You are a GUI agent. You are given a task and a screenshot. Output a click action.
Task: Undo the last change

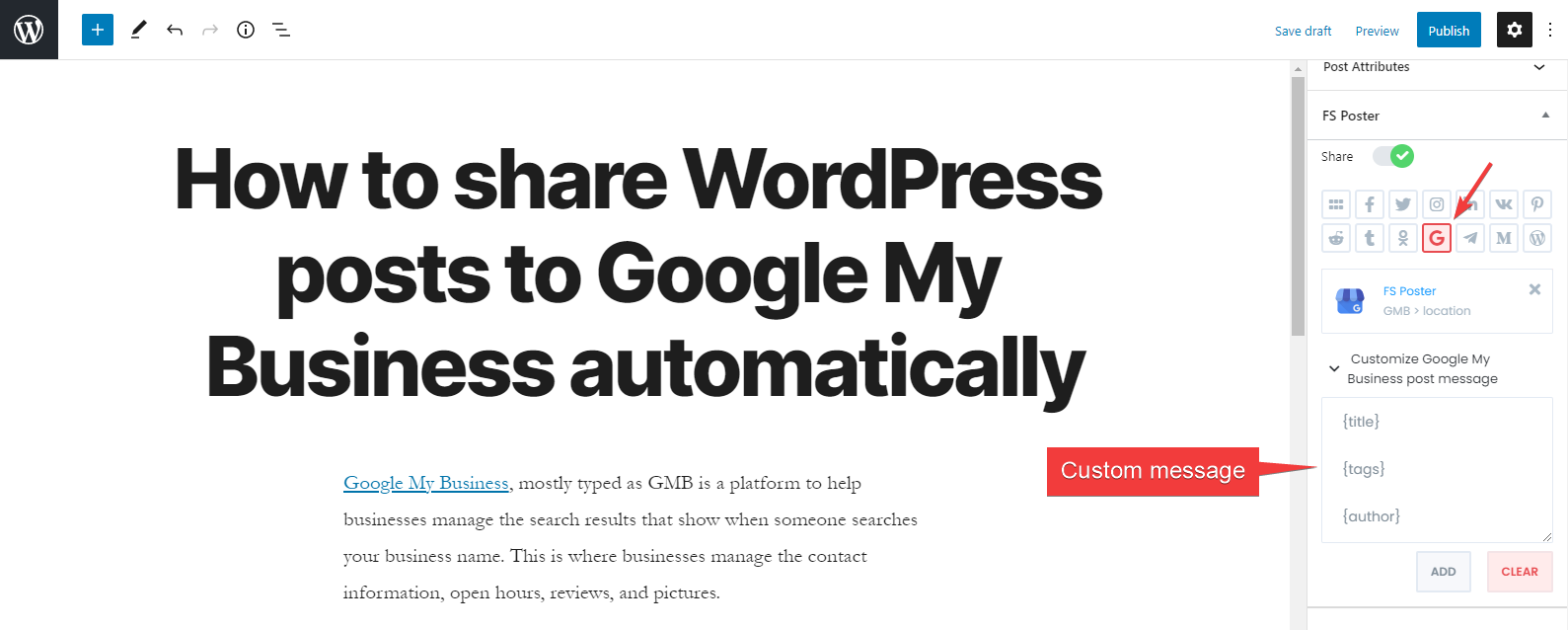click(x=175, y=30)
